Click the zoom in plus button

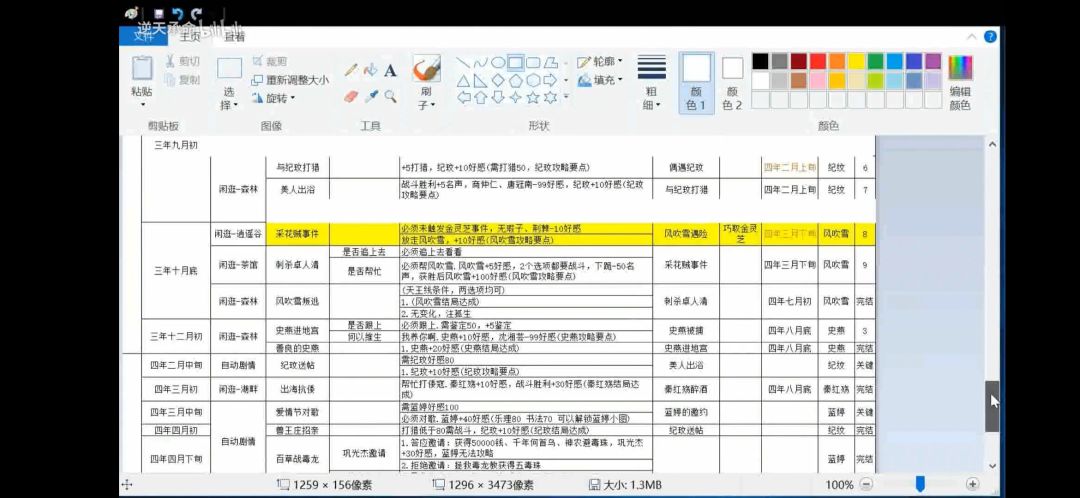pos(973,484)
